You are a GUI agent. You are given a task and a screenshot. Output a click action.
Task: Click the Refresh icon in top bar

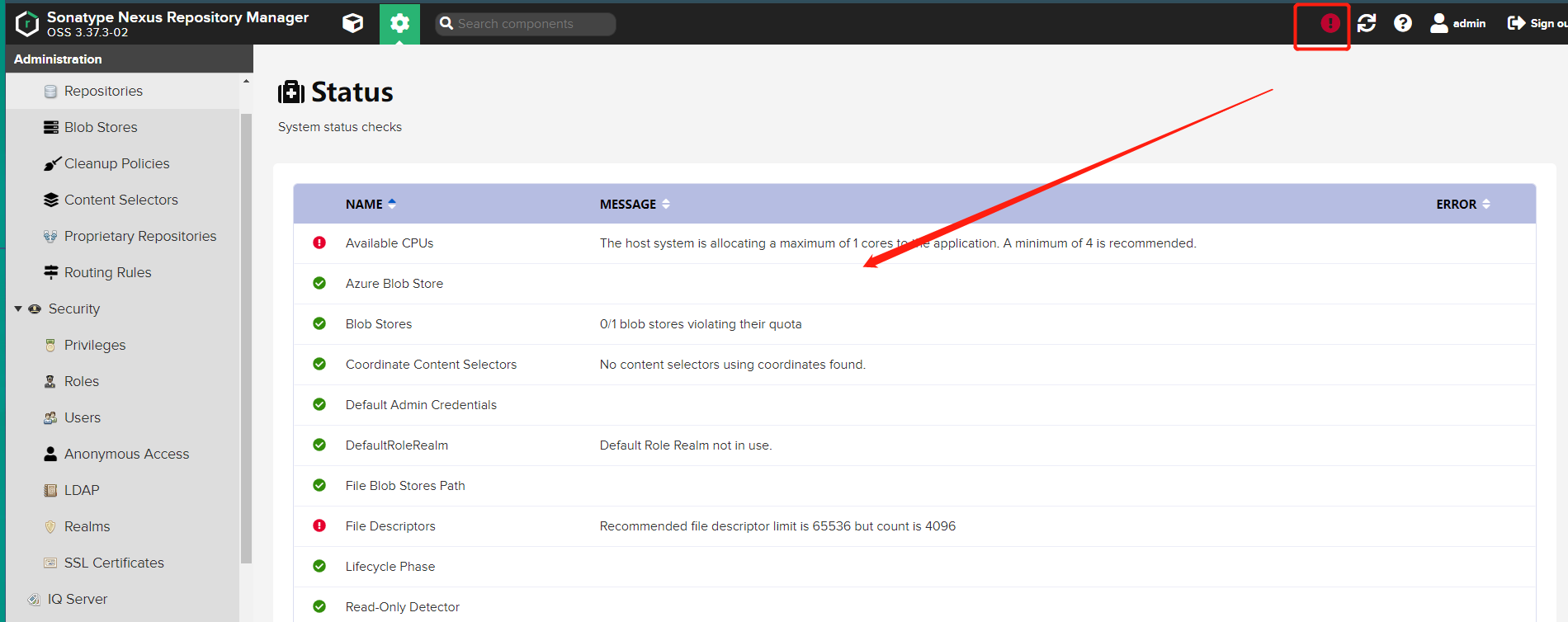[1367, 23]
